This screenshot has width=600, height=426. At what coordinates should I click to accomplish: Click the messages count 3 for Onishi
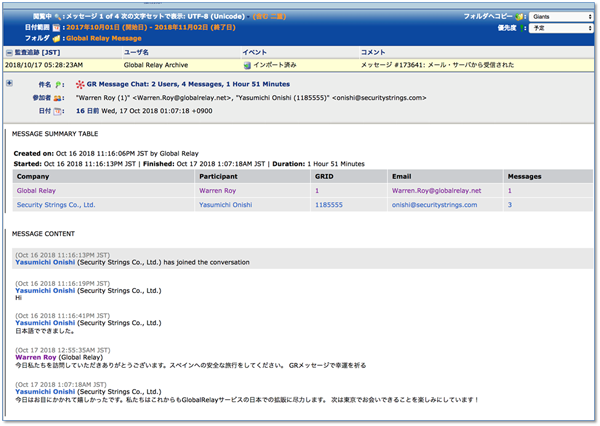(x=510, y=205)
